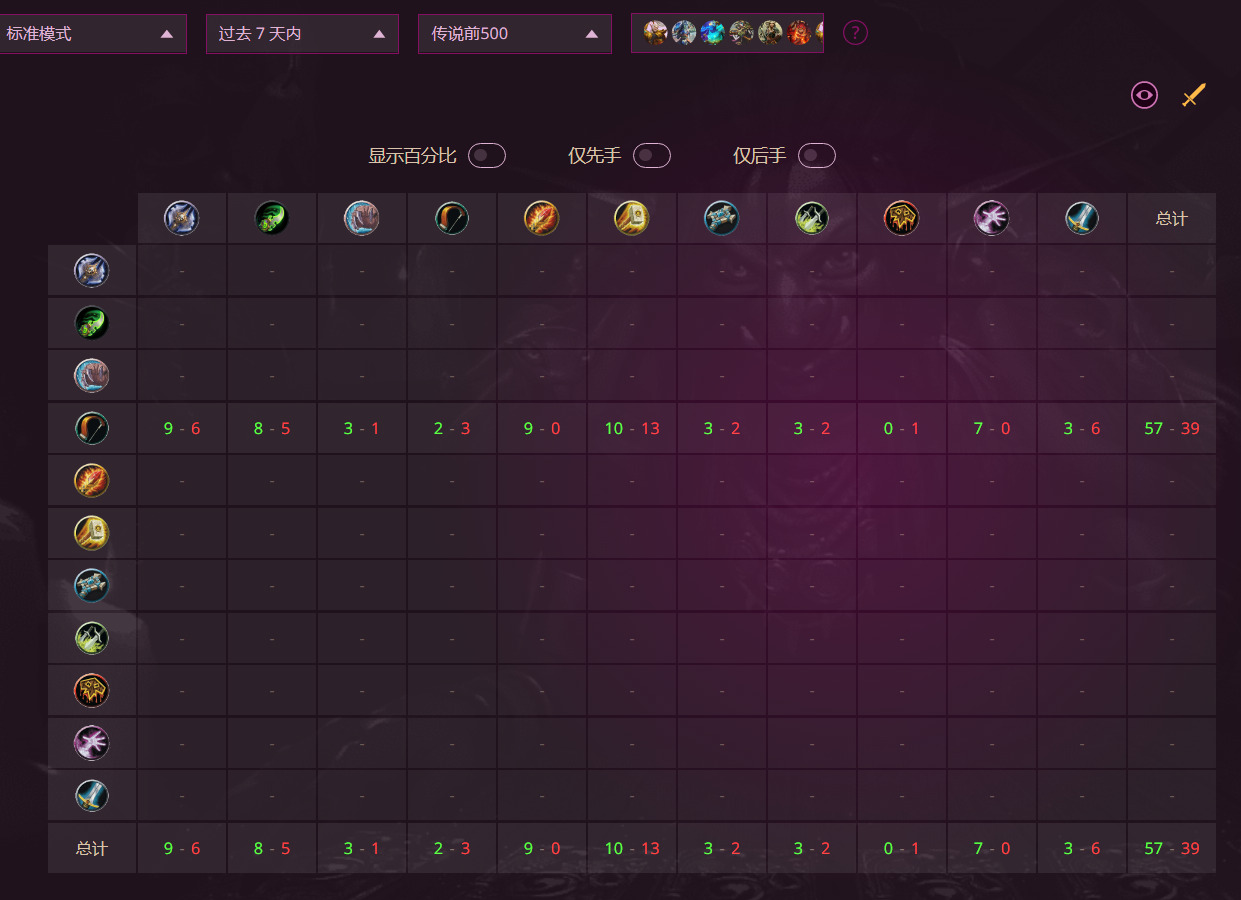This screenshot has height=900, width=1241.
Task: Click the 3 - 6 cell in Hunter row
Action: coord(1082,428)
